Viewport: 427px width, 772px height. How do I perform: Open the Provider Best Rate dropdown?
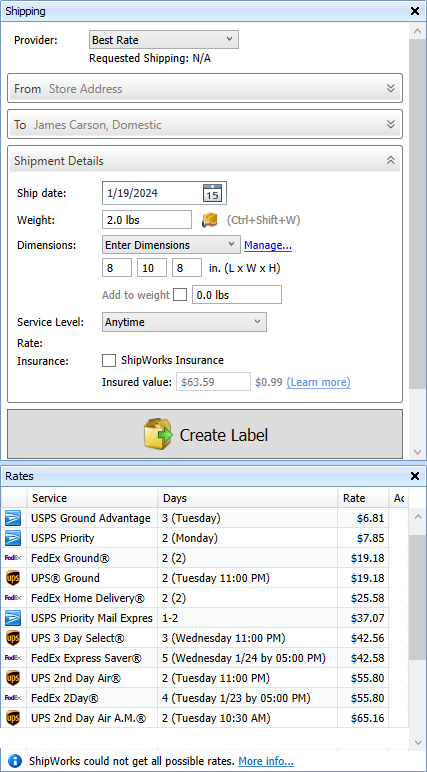pyautogui.click(x=164, y=40)
